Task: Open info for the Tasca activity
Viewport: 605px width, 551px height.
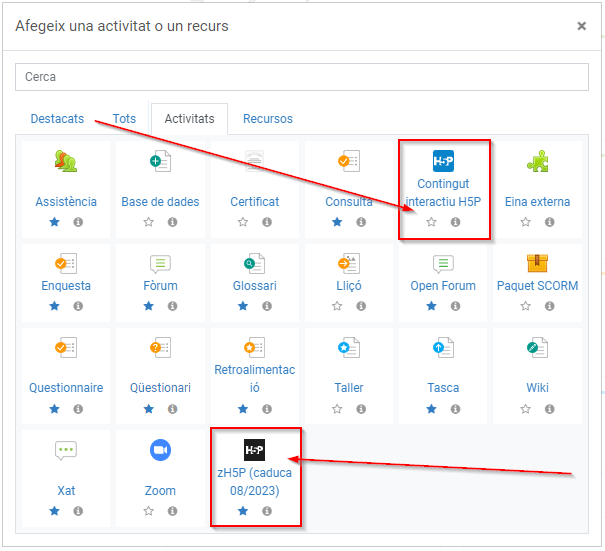Action: point(455,409)
